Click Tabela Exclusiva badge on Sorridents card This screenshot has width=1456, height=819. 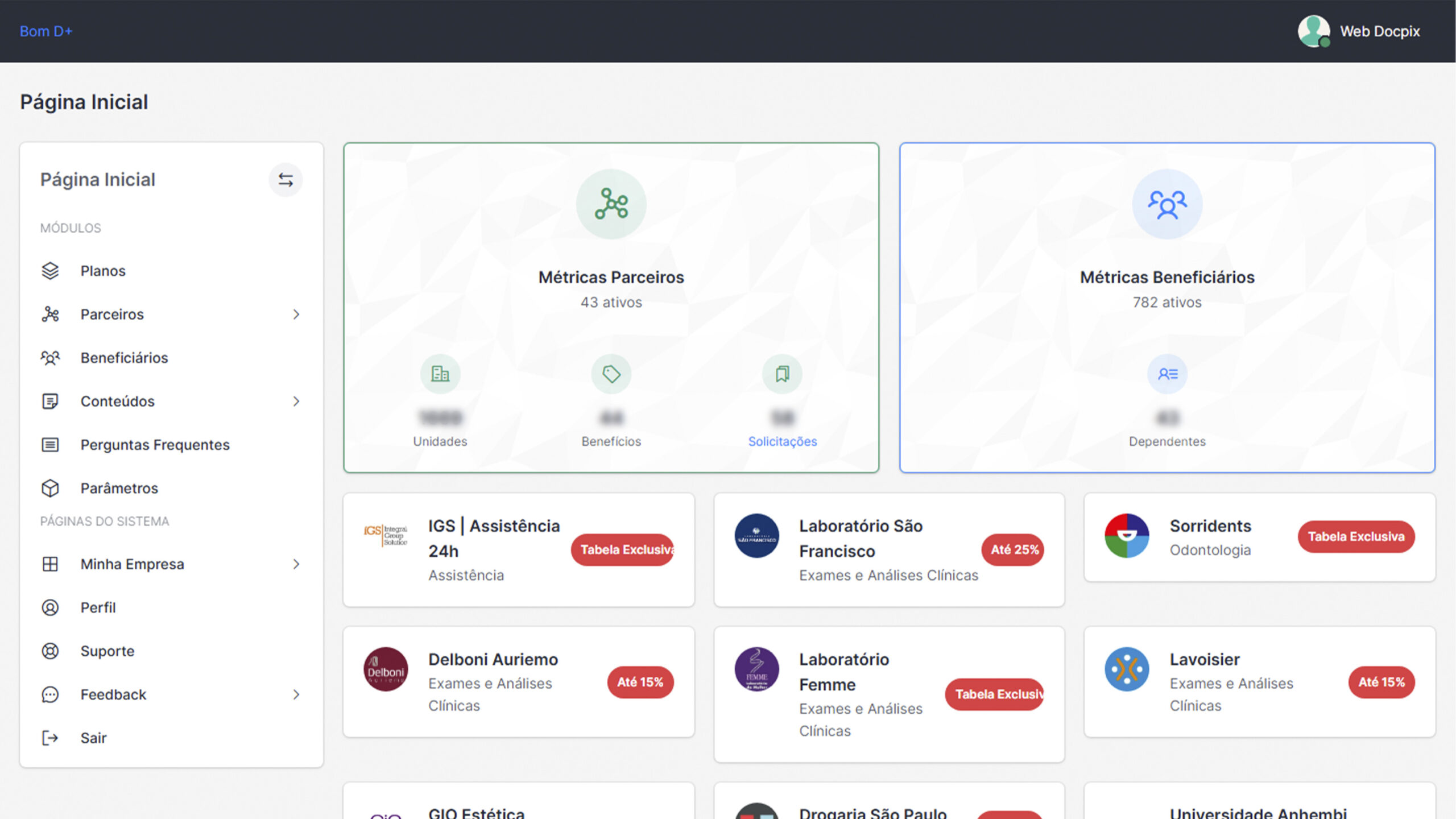click(1356, 536)
